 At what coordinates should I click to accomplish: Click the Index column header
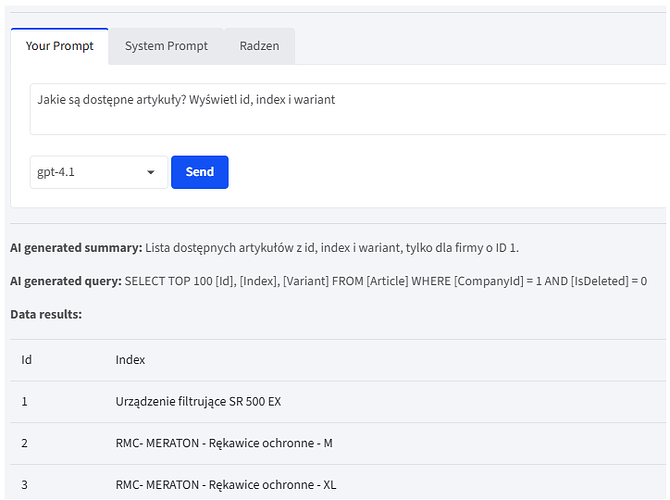[x=130, y=359]
